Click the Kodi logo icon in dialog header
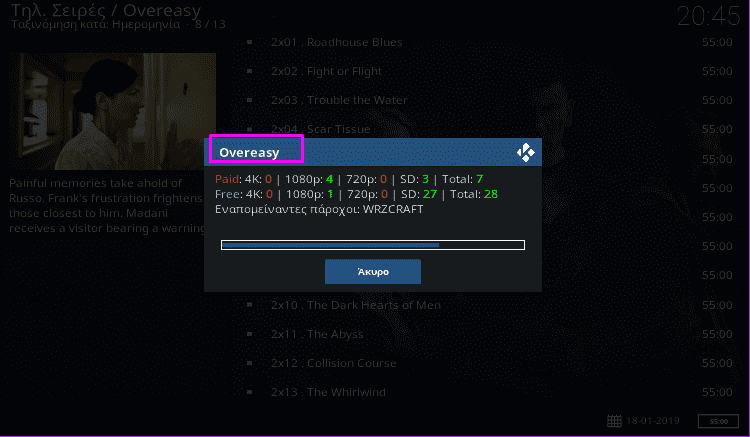Viewport: 750px width, 437px height. 526,153
